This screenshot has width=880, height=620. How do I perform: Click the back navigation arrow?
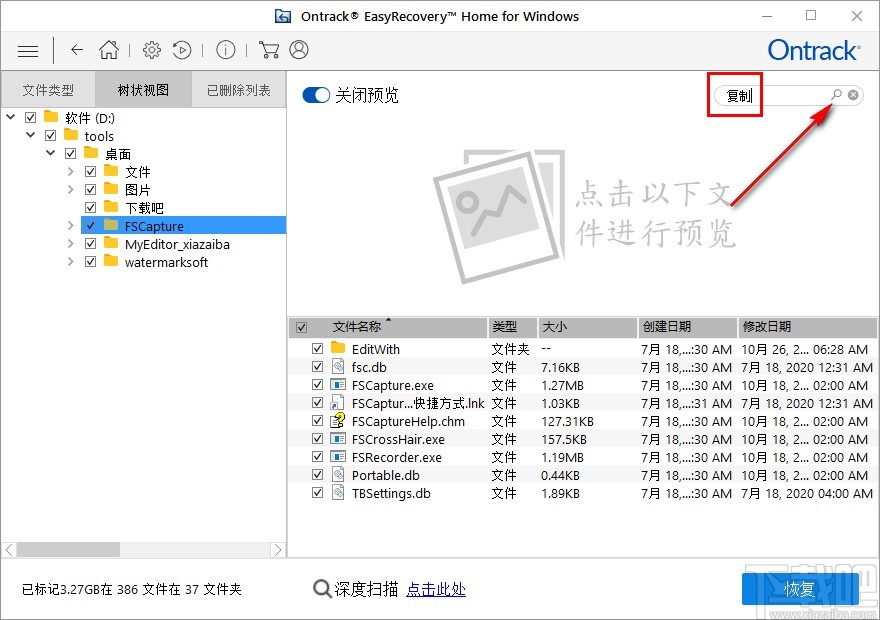(x=76, y=50)
